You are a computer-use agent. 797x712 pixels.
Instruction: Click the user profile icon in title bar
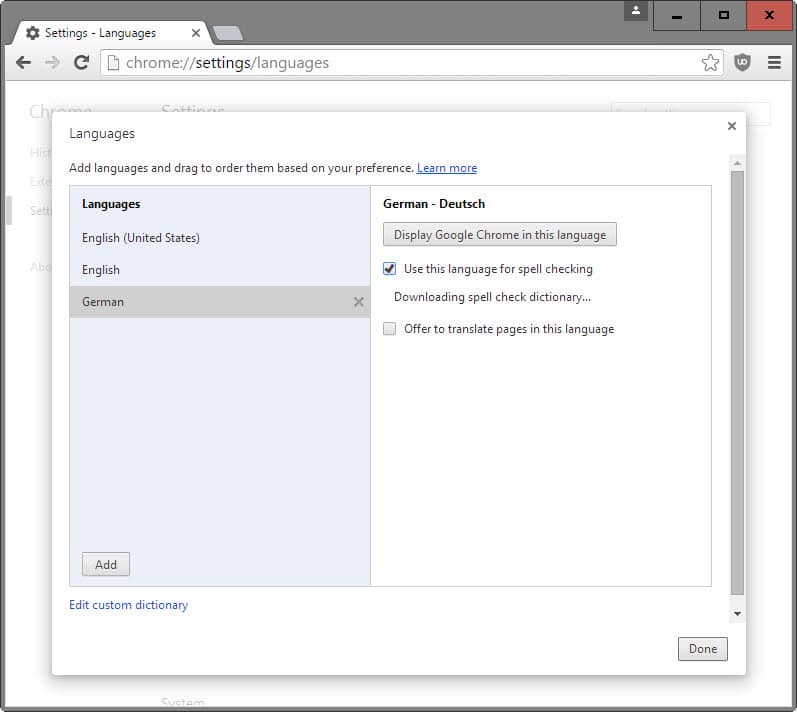[x=635, y=11]
